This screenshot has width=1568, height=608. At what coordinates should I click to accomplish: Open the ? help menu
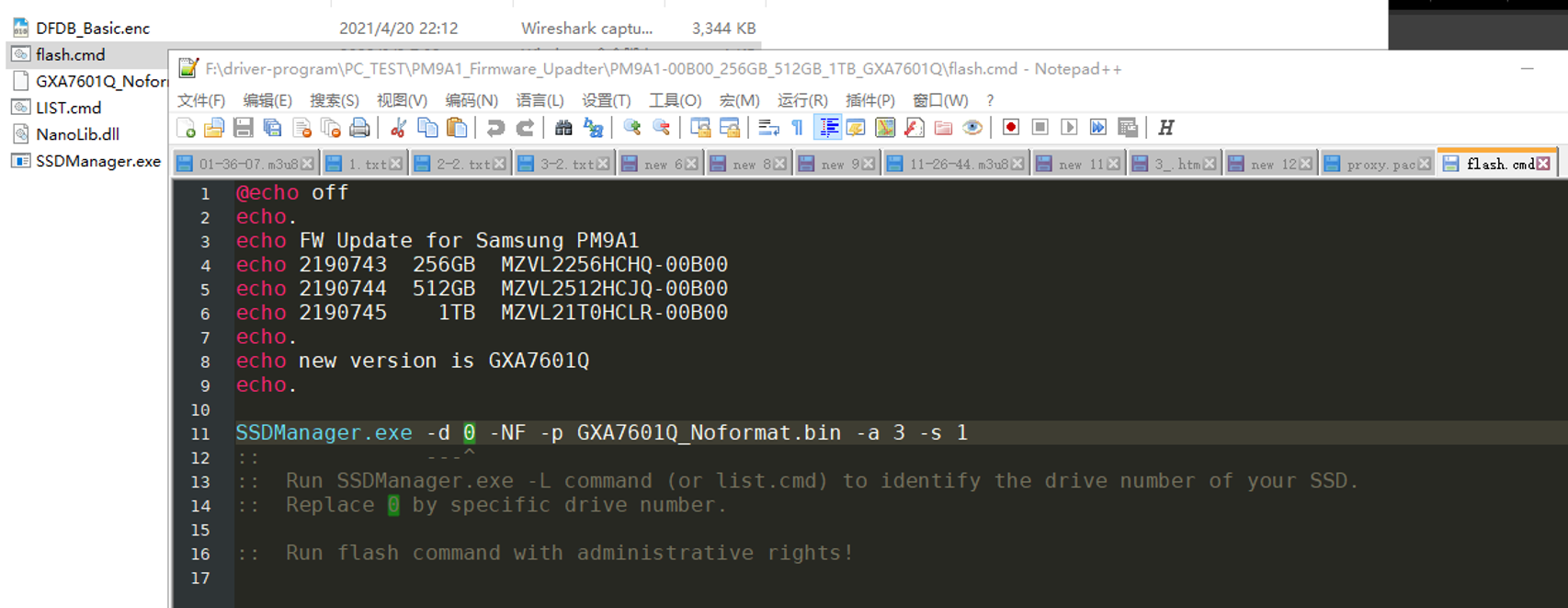tap(990, 100)
